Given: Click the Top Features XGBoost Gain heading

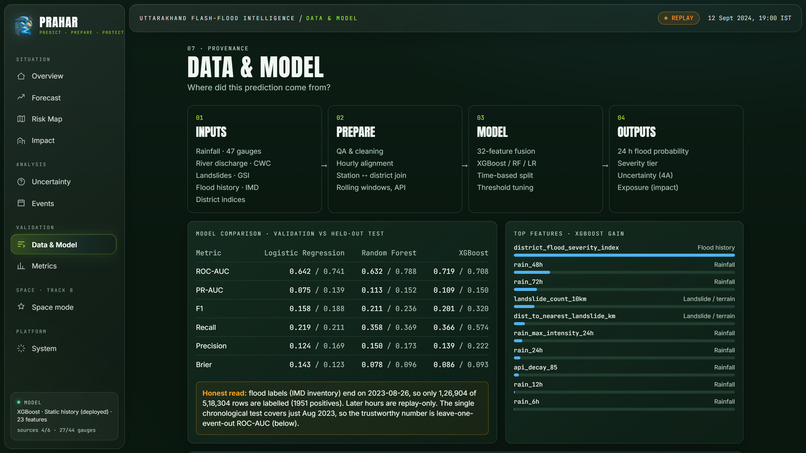Looking at the screenshot, I should [x=569, y=233].
